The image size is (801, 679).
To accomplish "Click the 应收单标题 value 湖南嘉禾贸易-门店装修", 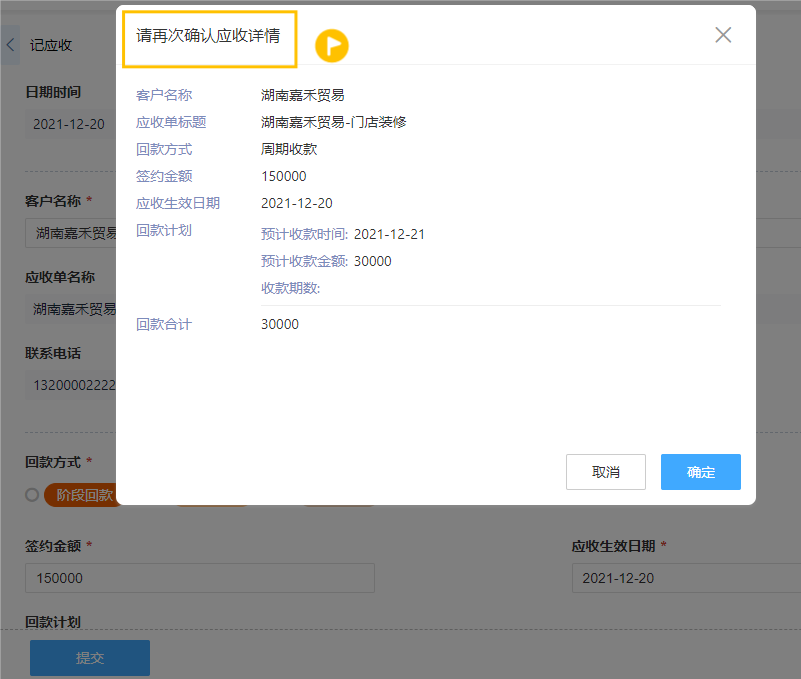I will point(333,122).
